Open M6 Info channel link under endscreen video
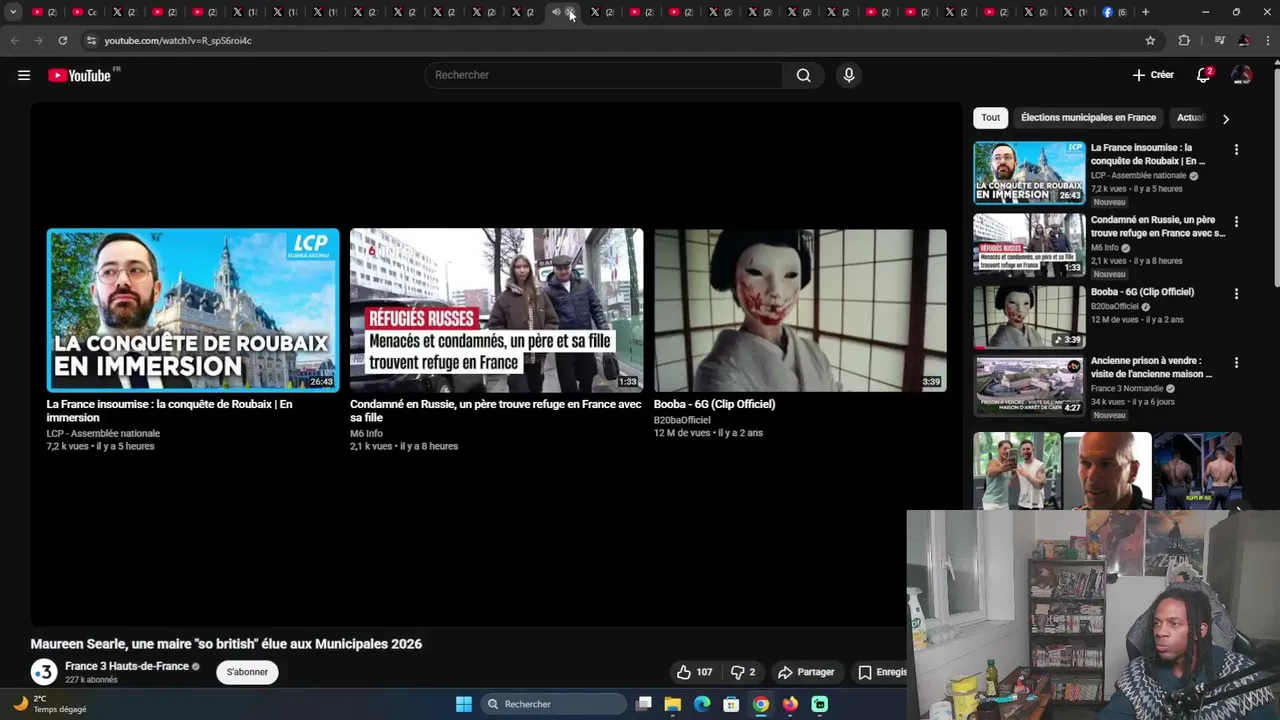 click(366, 433)
